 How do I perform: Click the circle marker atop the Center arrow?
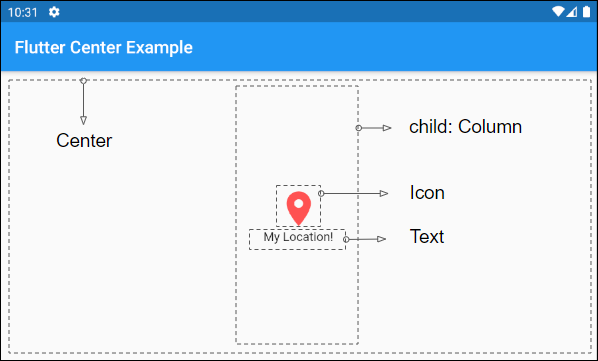point(84,81)
